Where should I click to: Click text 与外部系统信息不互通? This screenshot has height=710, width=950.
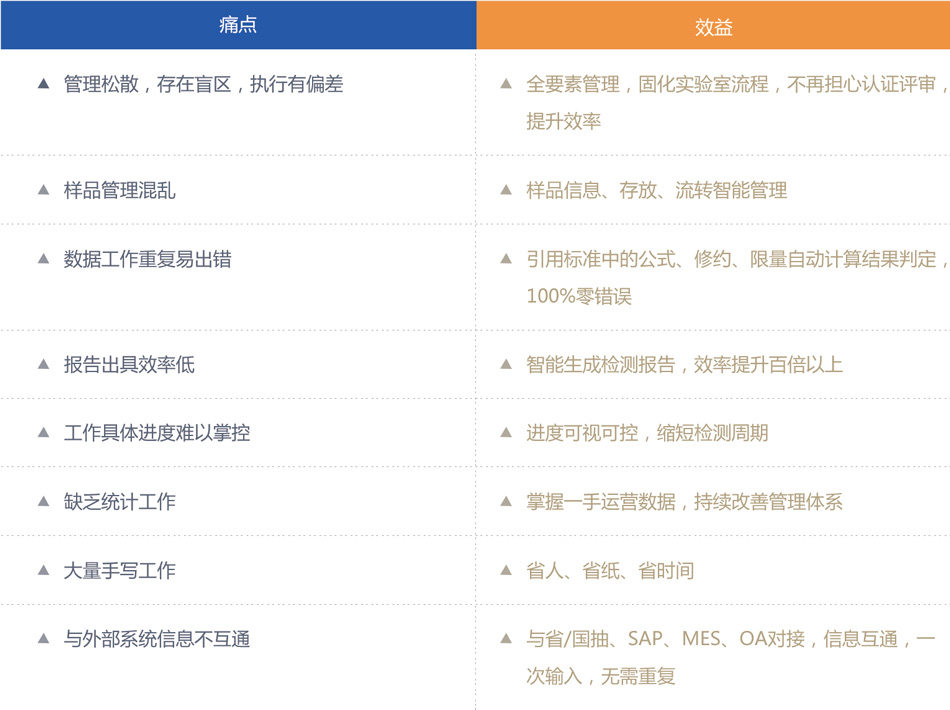[157, 639]
